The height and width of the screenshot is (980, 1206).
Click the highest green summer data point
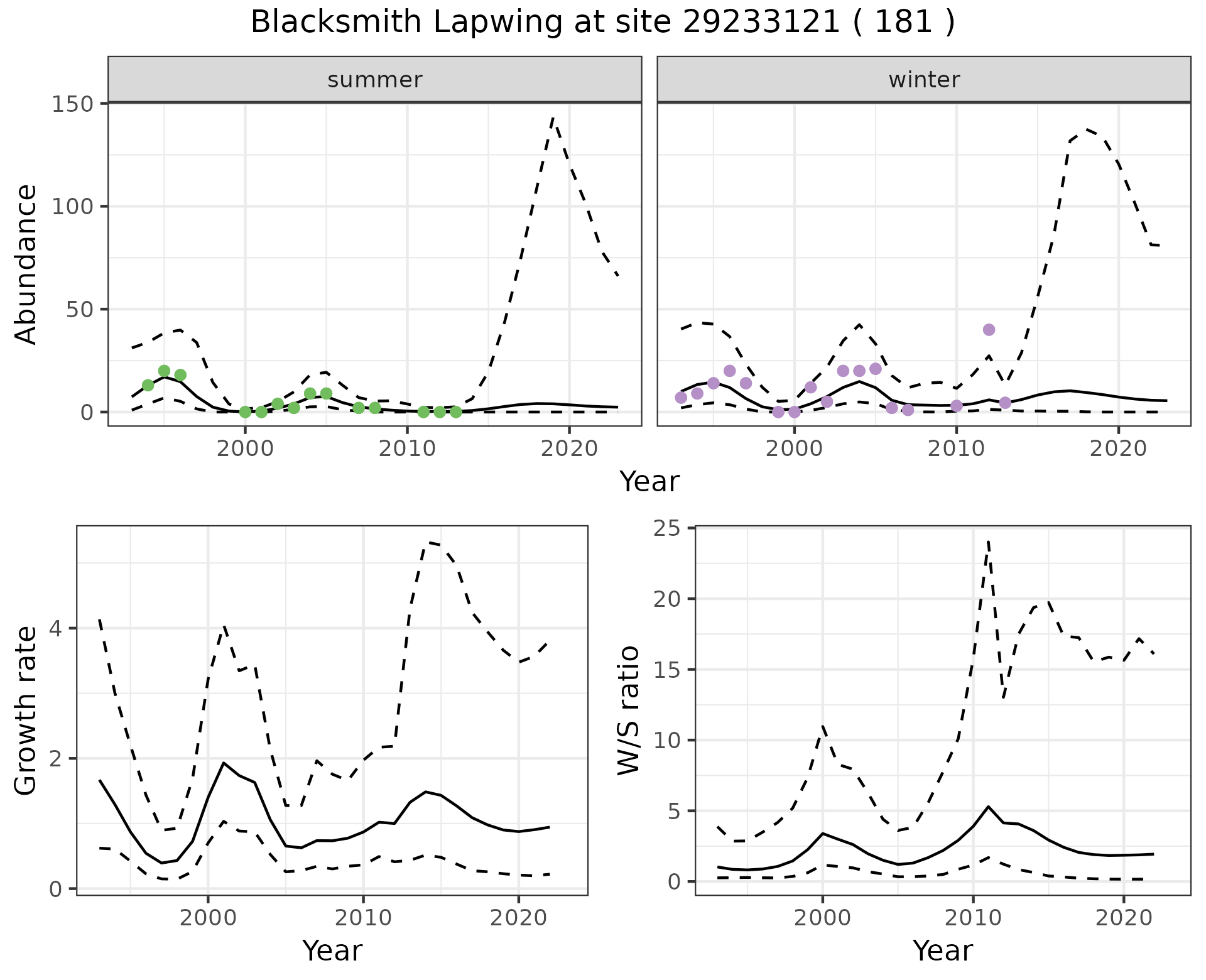[164, 371]
